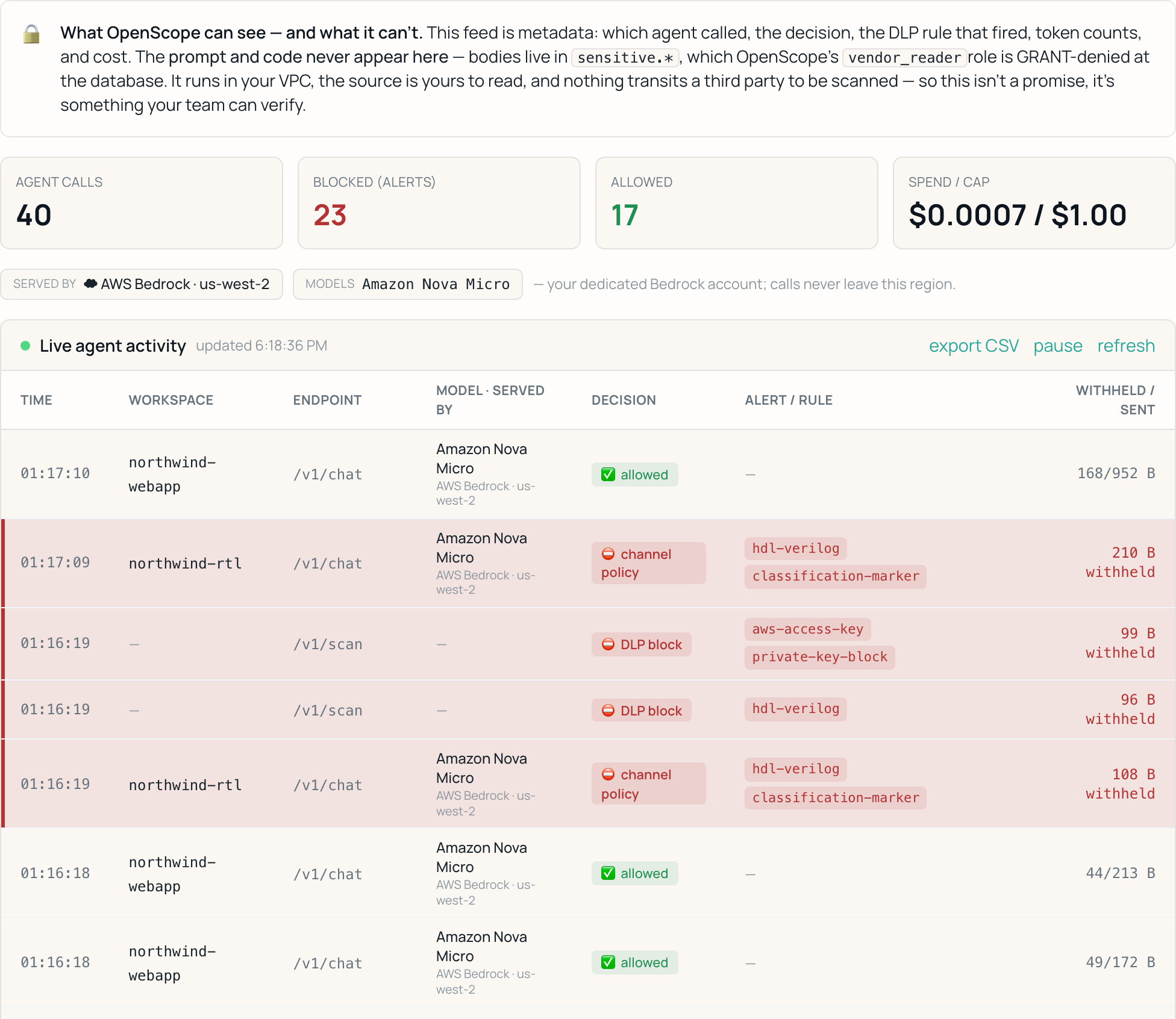Screen dimensions: 1176x1019
Task: Click Amazon Nova Micro in the 01:17:09 row
Action: coord(482,547)
